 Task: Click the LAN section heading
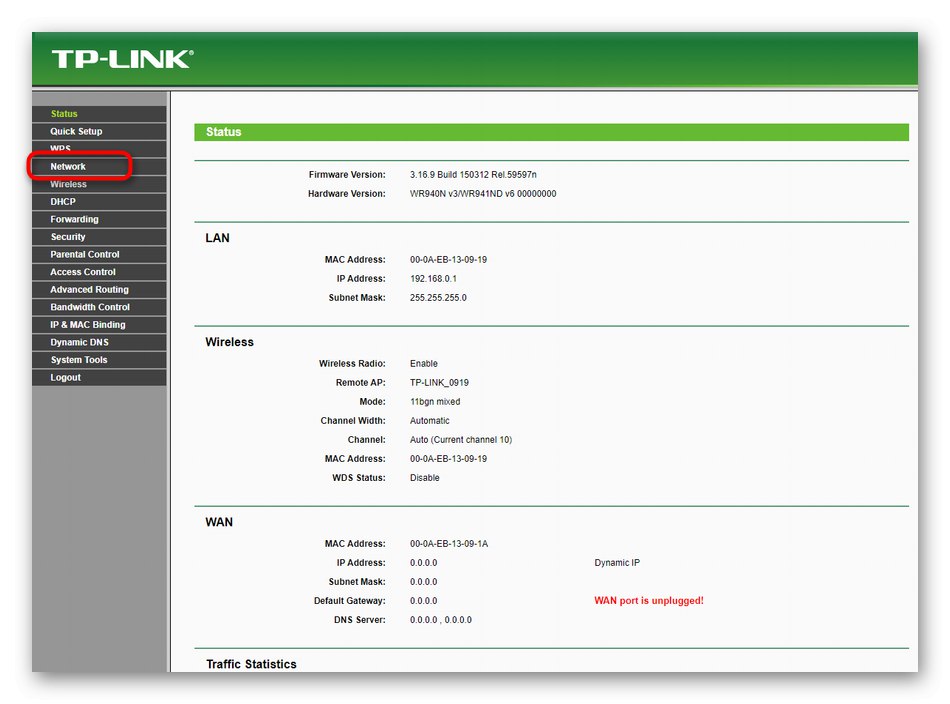(218, 238)
